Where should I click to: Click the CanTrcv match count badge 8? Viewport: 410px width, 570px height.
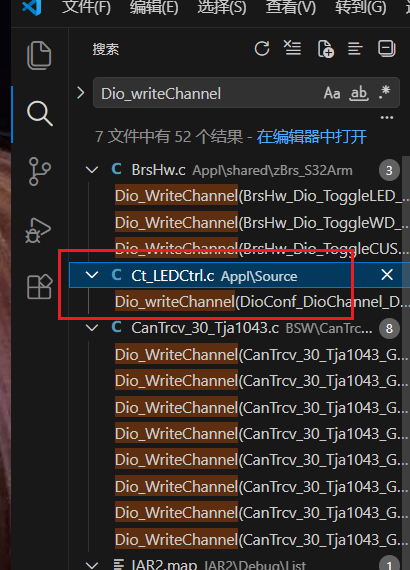[x=389, y=329]
